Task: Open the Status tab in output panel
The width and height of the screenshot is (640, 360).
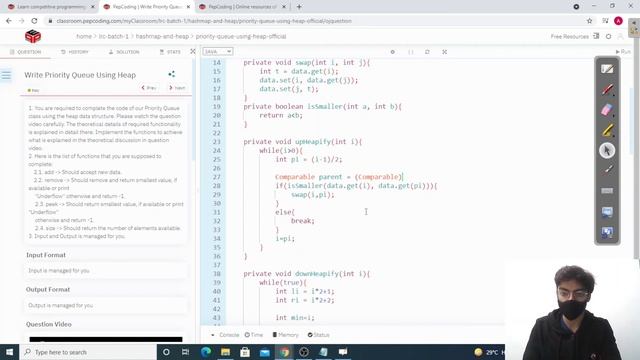Action: pos(318,335)
